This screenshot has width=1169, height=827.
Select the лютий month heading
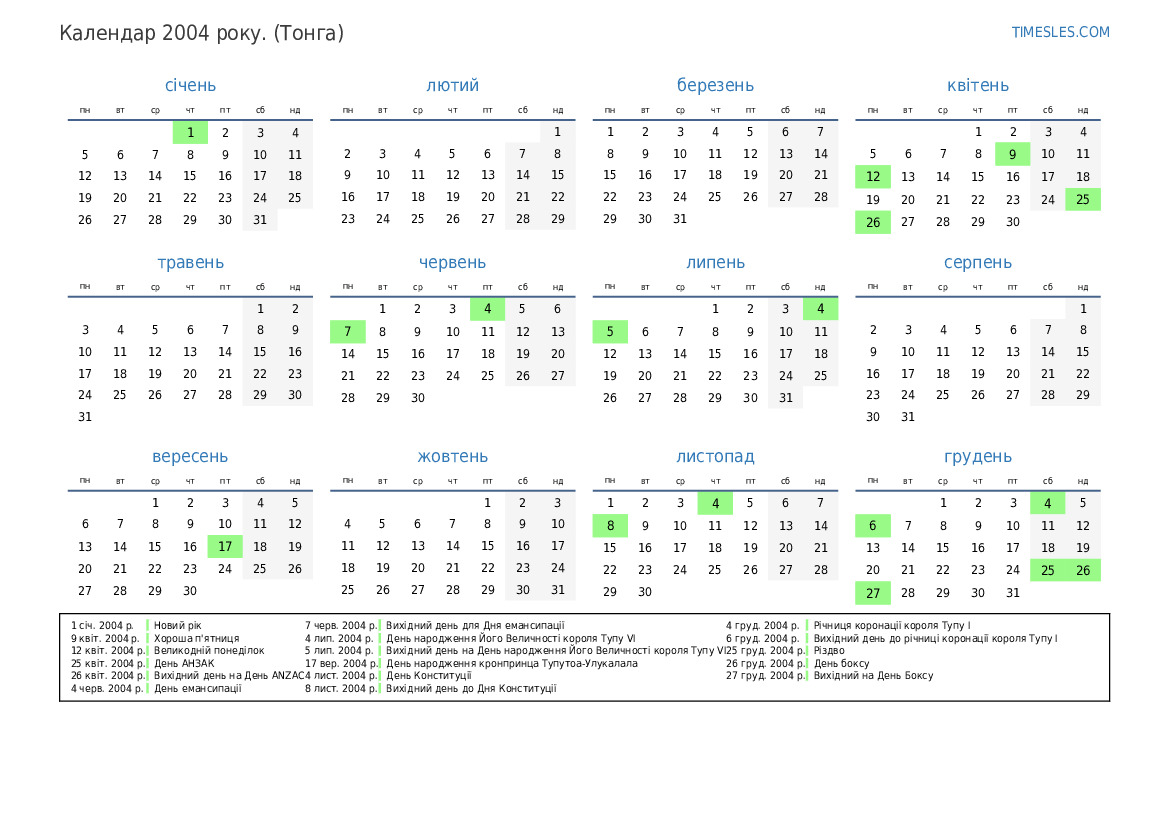(453, 85)
